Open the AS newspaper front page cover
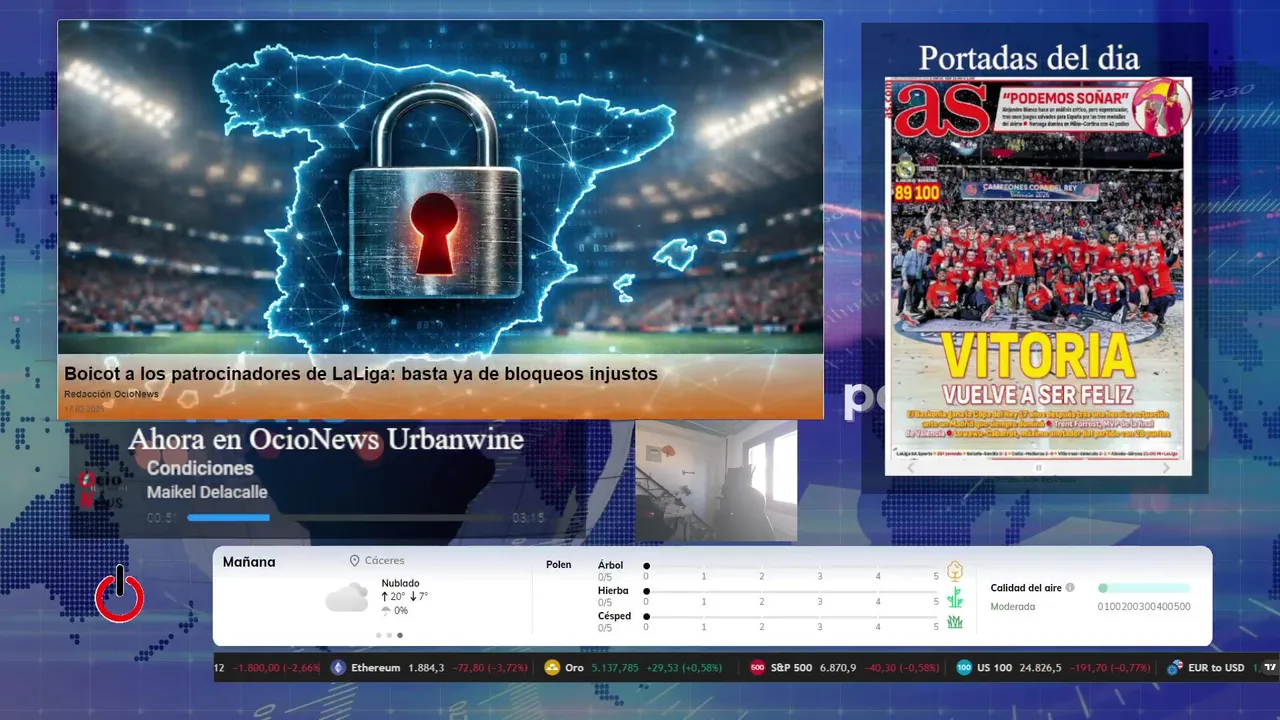This screenshot has height=720, width=1280. coord(1038,268)
